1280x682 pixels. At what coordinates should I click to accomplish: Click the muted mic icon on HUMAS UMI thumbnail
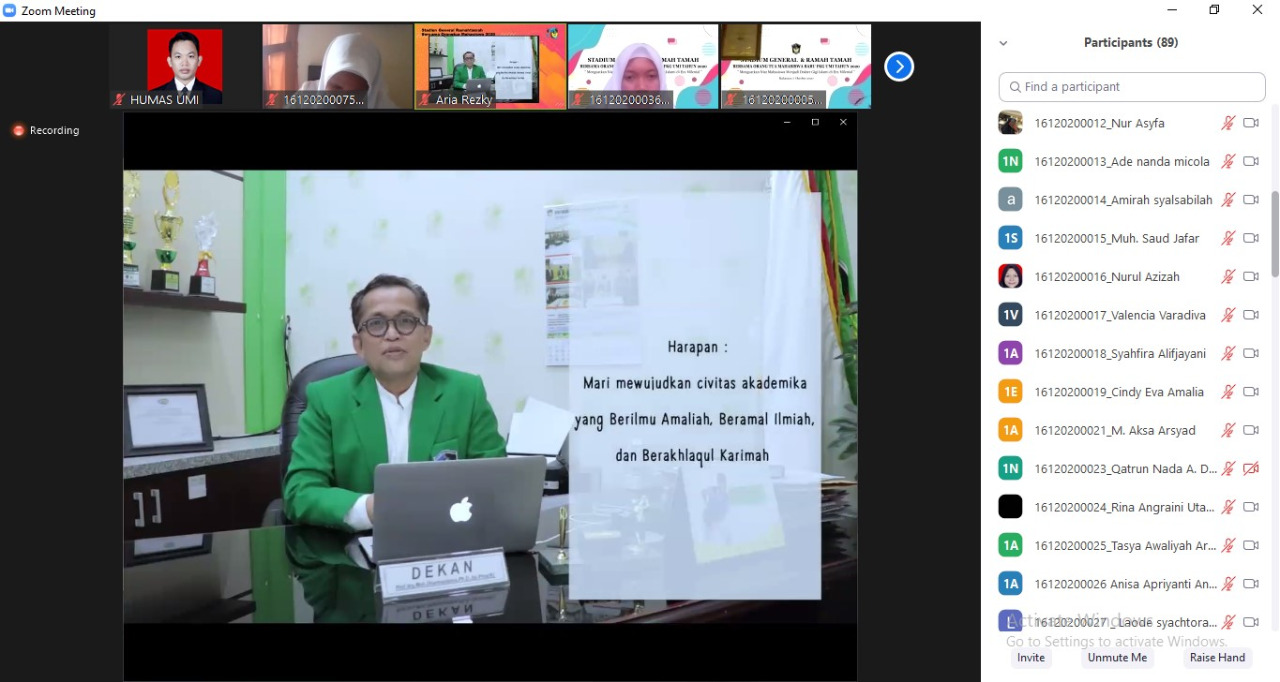[x=119, y=100]
